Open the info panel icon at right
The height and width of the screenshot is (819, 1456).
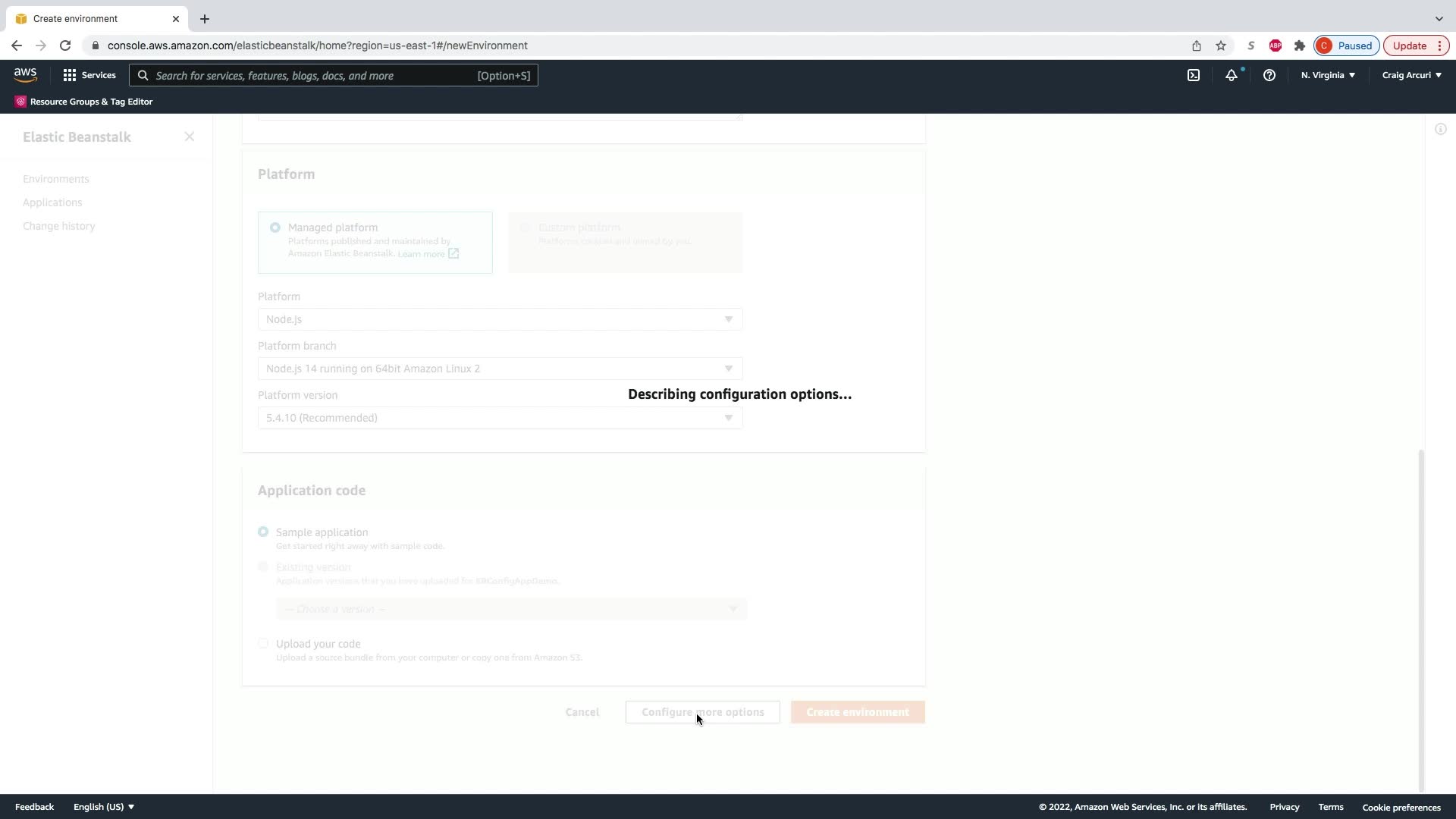[x=1441, y=130]
